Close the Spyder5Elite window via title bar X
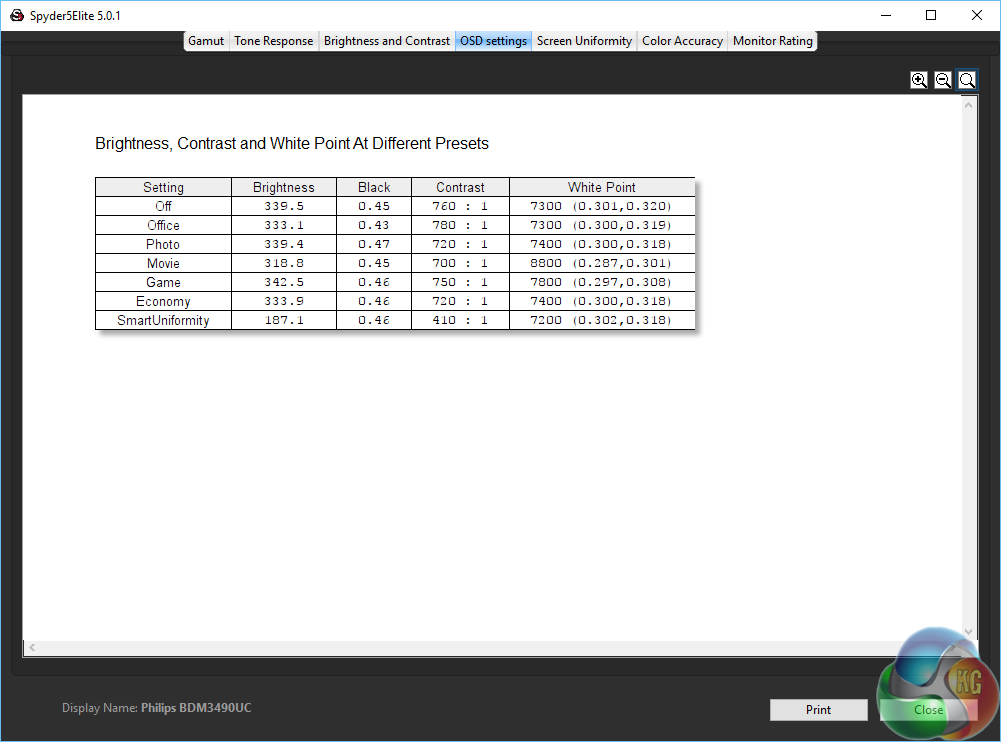The width and height of the screenshot is (1001, 742). (977, 15)
